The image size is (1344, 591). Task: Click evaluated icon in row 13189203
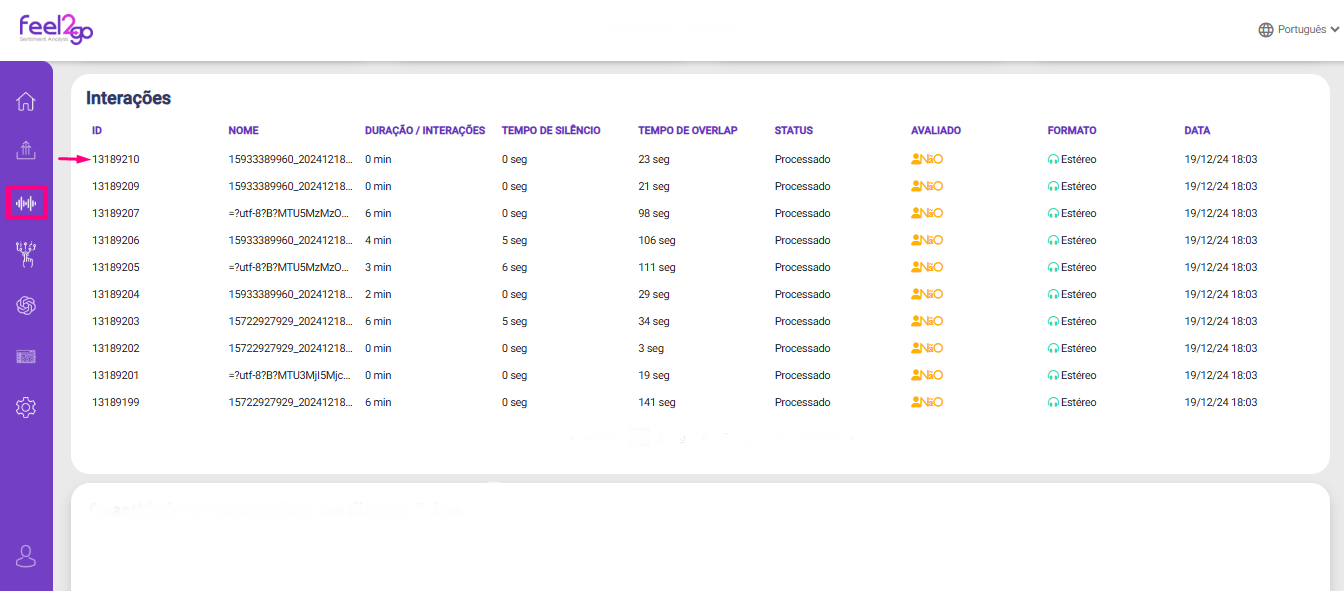[927, 321]
